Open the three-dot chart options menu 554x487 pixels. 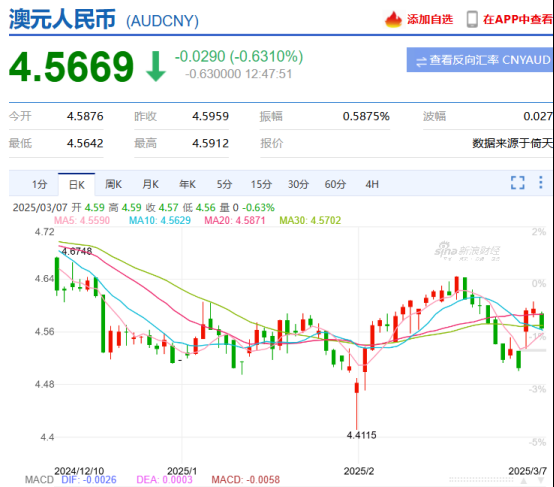pyautogui.click(x=541, y=182)
